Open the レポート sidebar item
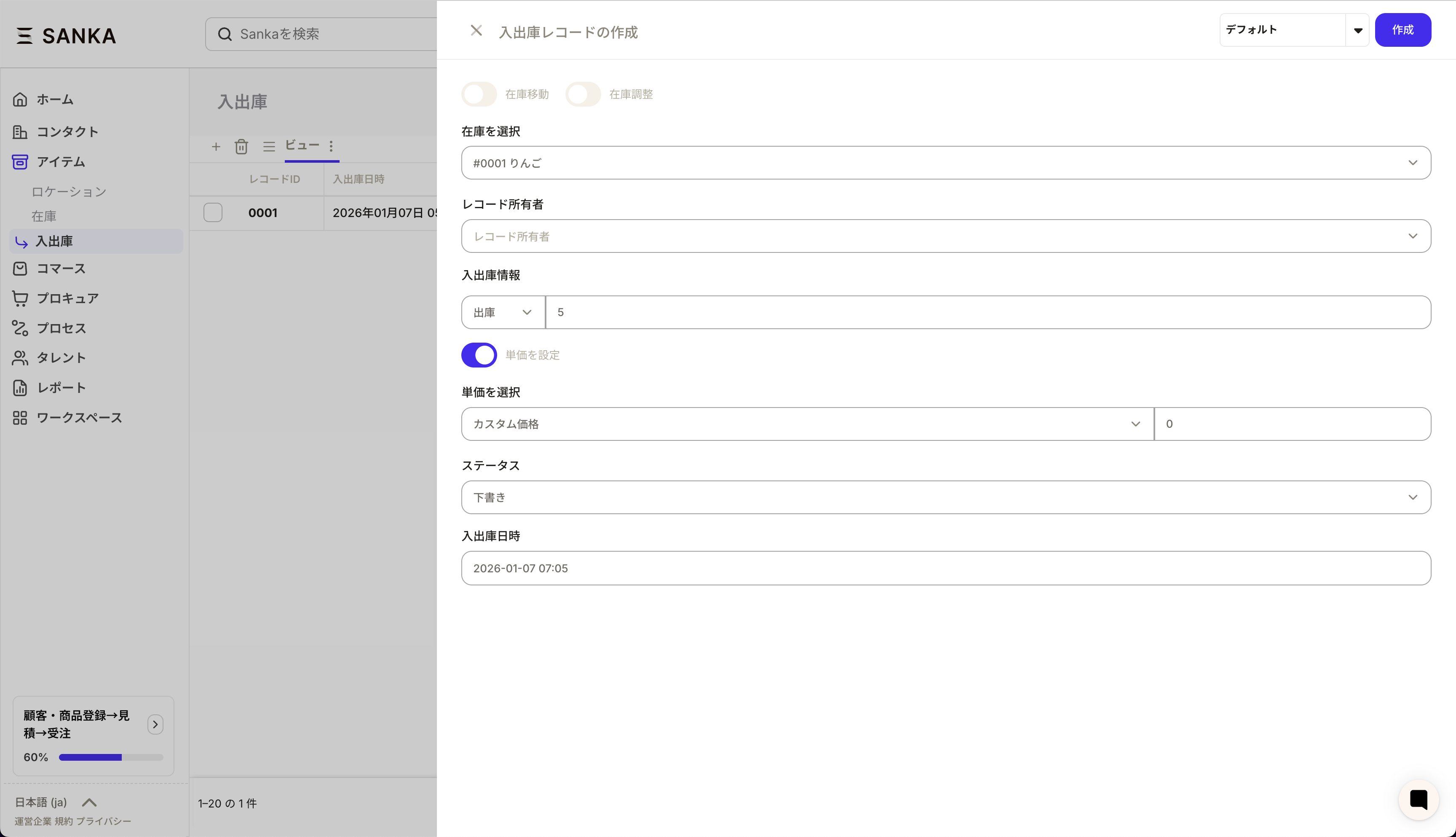Image resolution: width=1456 pixels, height=837 pixels. coord(61,388)
